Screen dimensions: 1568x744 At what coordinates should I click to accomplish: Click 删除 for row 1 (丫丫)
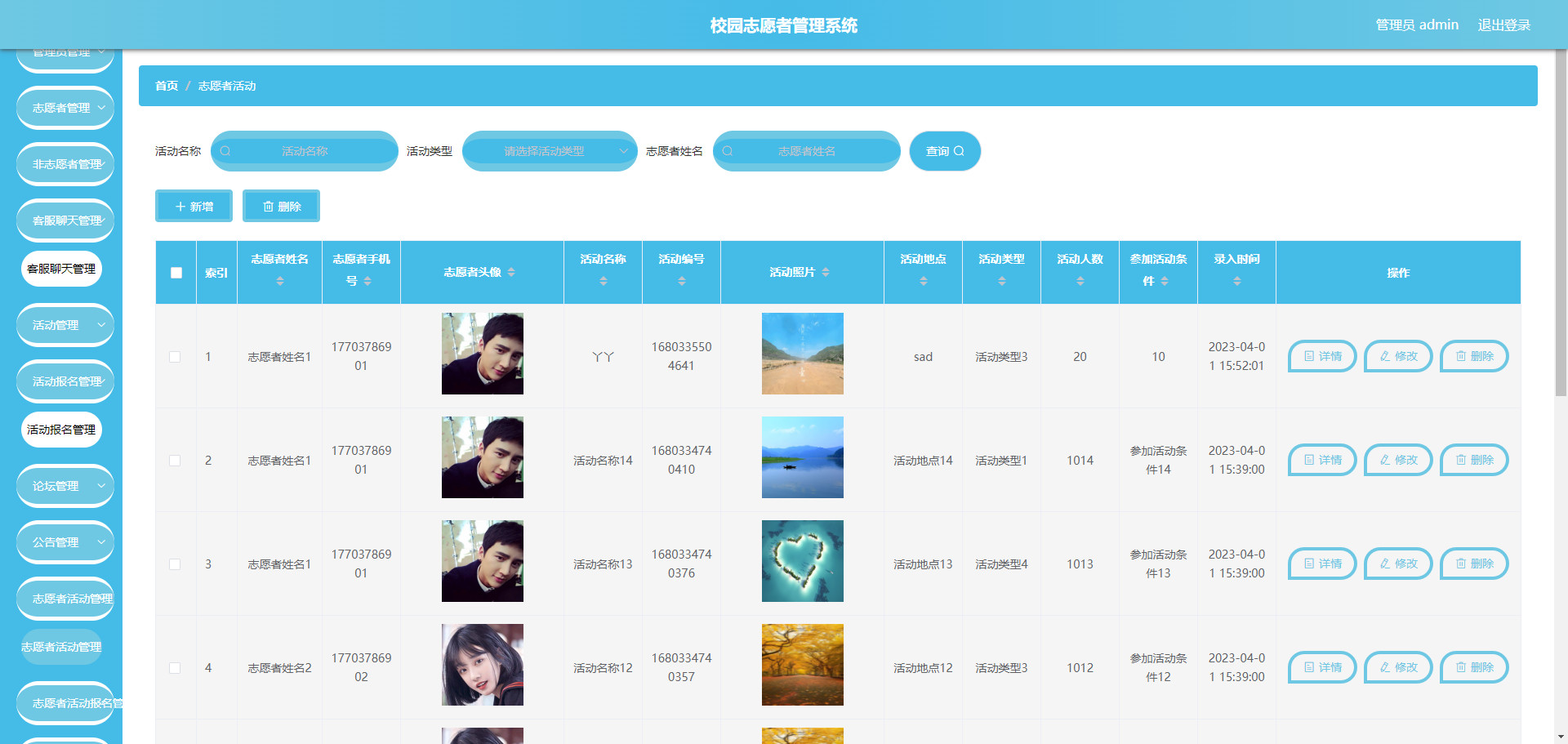(x=1474, y=356)
